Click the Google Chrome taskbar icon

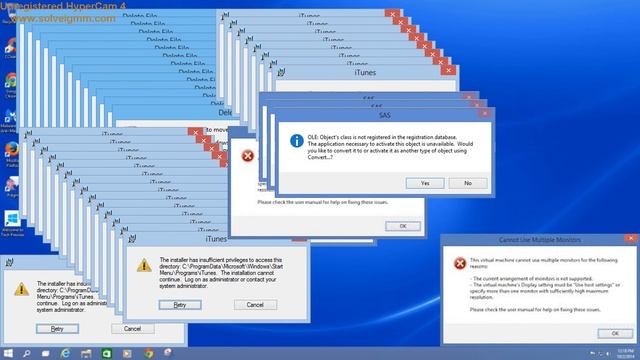pos(149,353)
